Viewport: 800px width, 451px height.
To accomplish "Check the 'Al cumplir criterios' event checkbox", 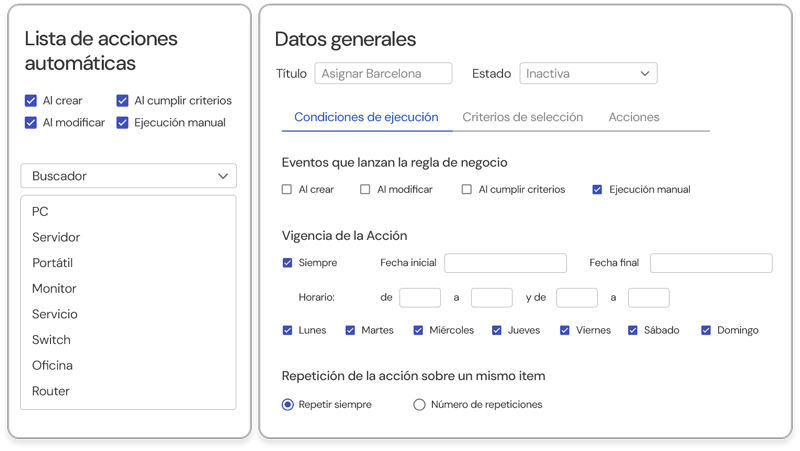I will click(x=466, y=190).
